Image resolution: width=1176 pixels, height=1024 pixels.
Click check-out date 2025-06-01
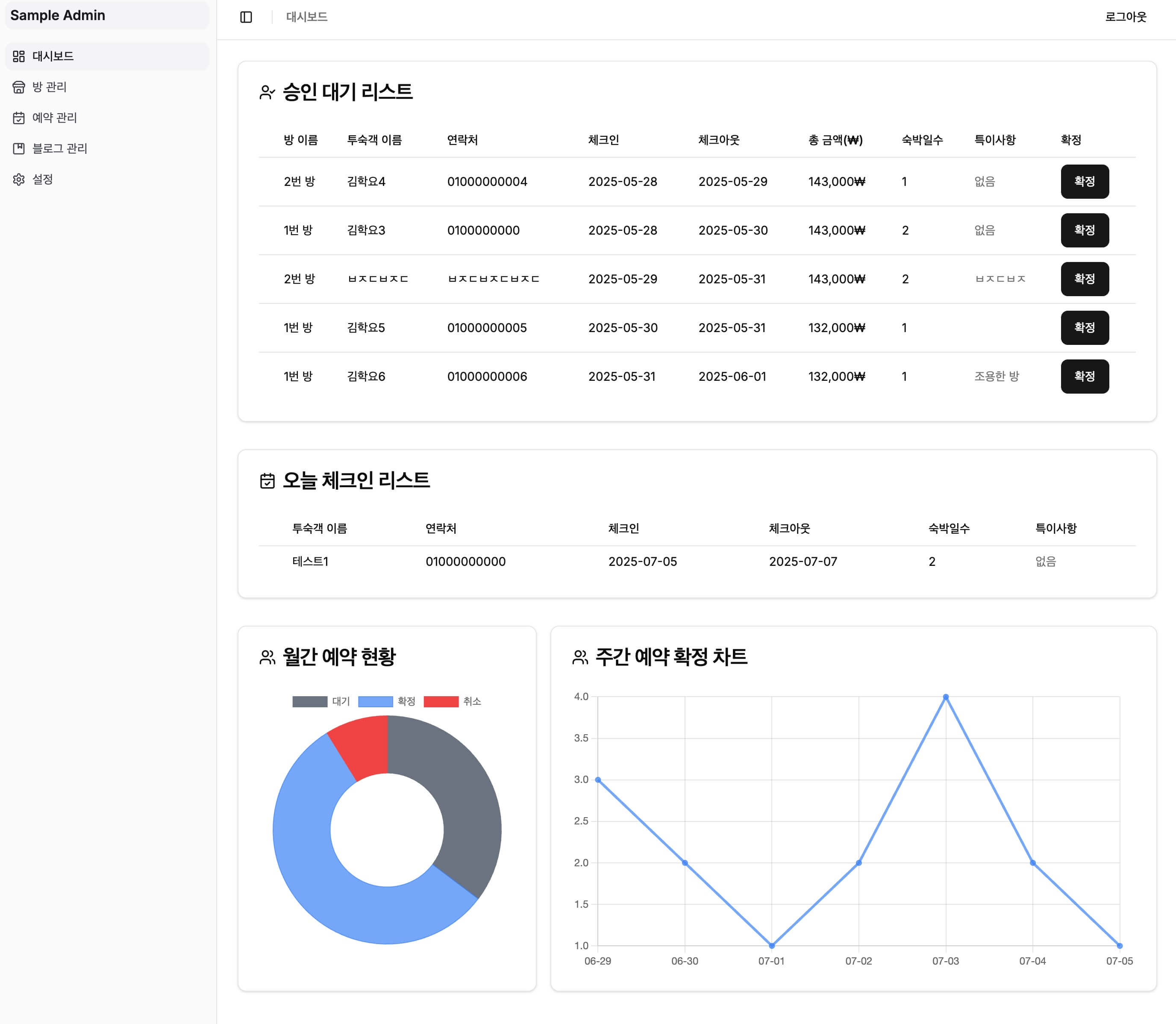tap(732, 377)
